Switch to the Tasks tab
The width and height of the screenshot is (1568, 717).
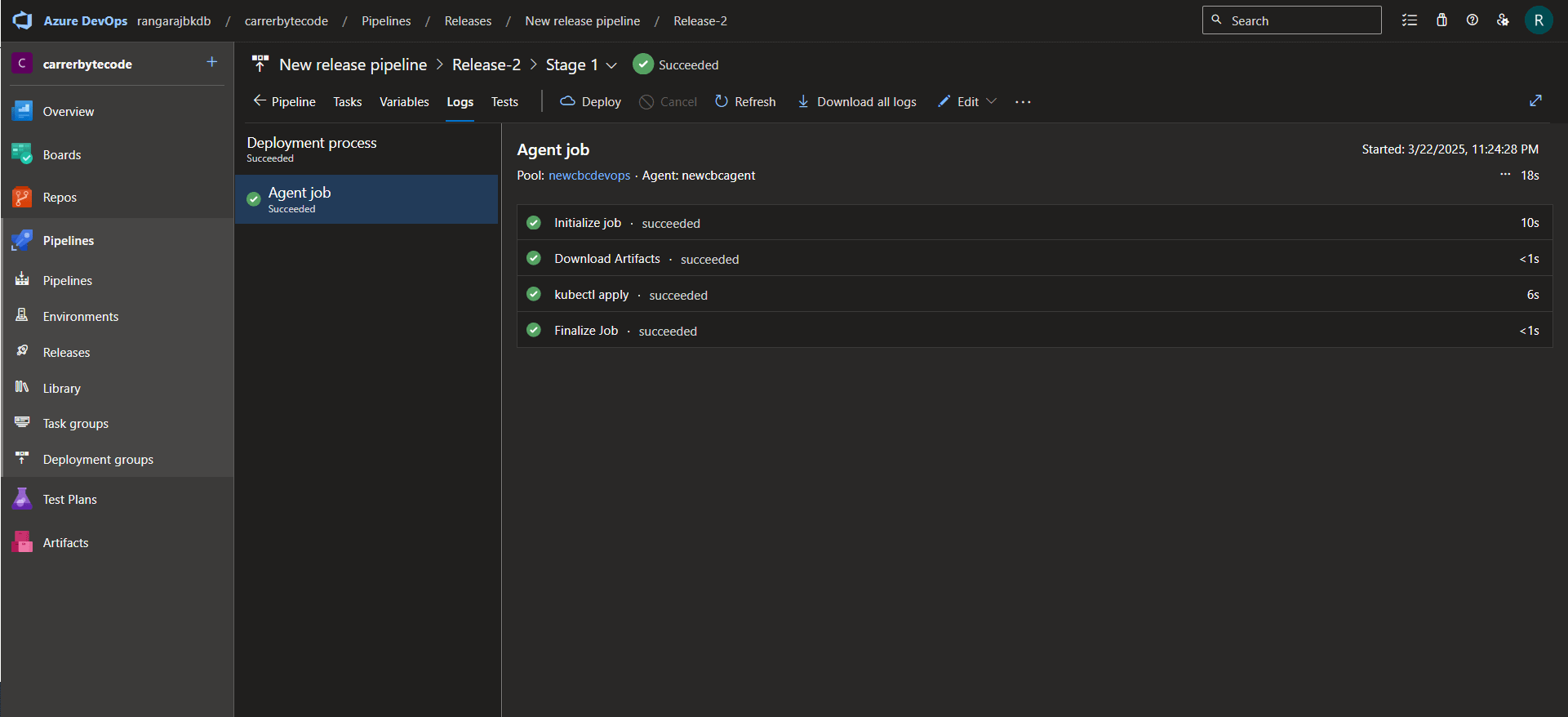[348, 102]
